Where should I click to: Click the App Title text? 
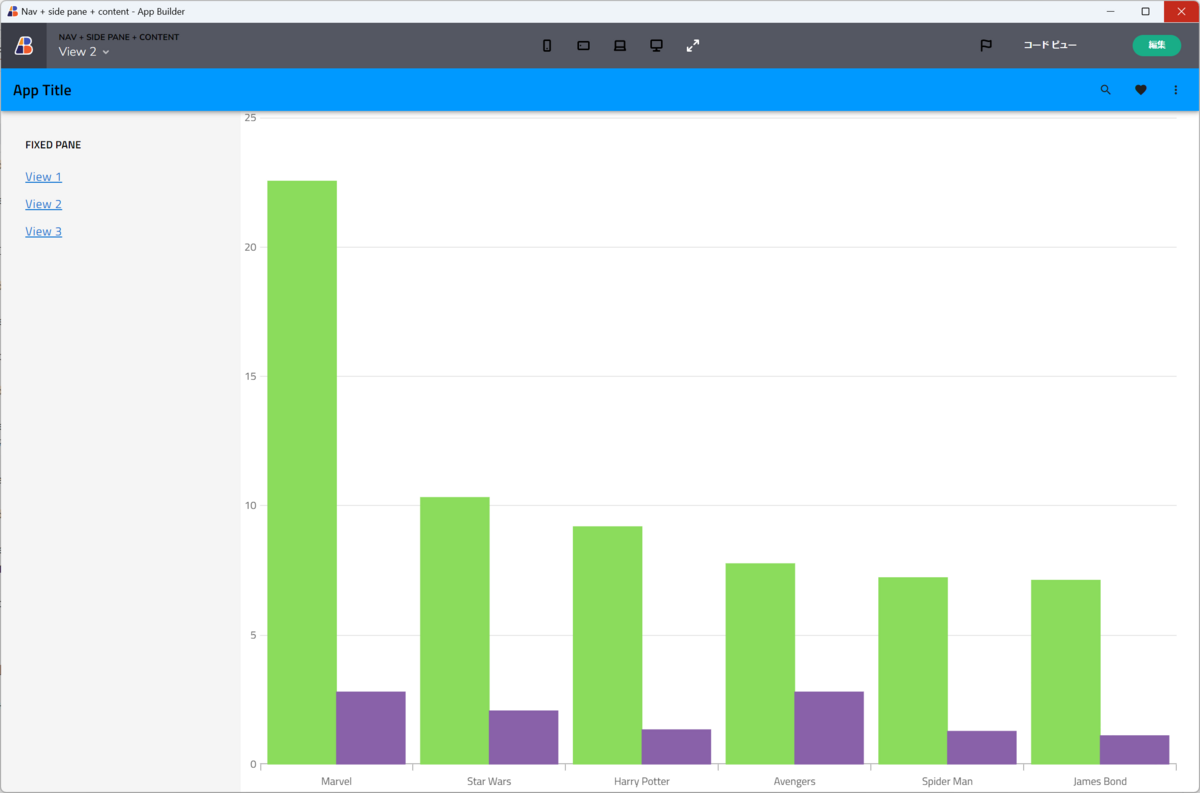(42, 90)
